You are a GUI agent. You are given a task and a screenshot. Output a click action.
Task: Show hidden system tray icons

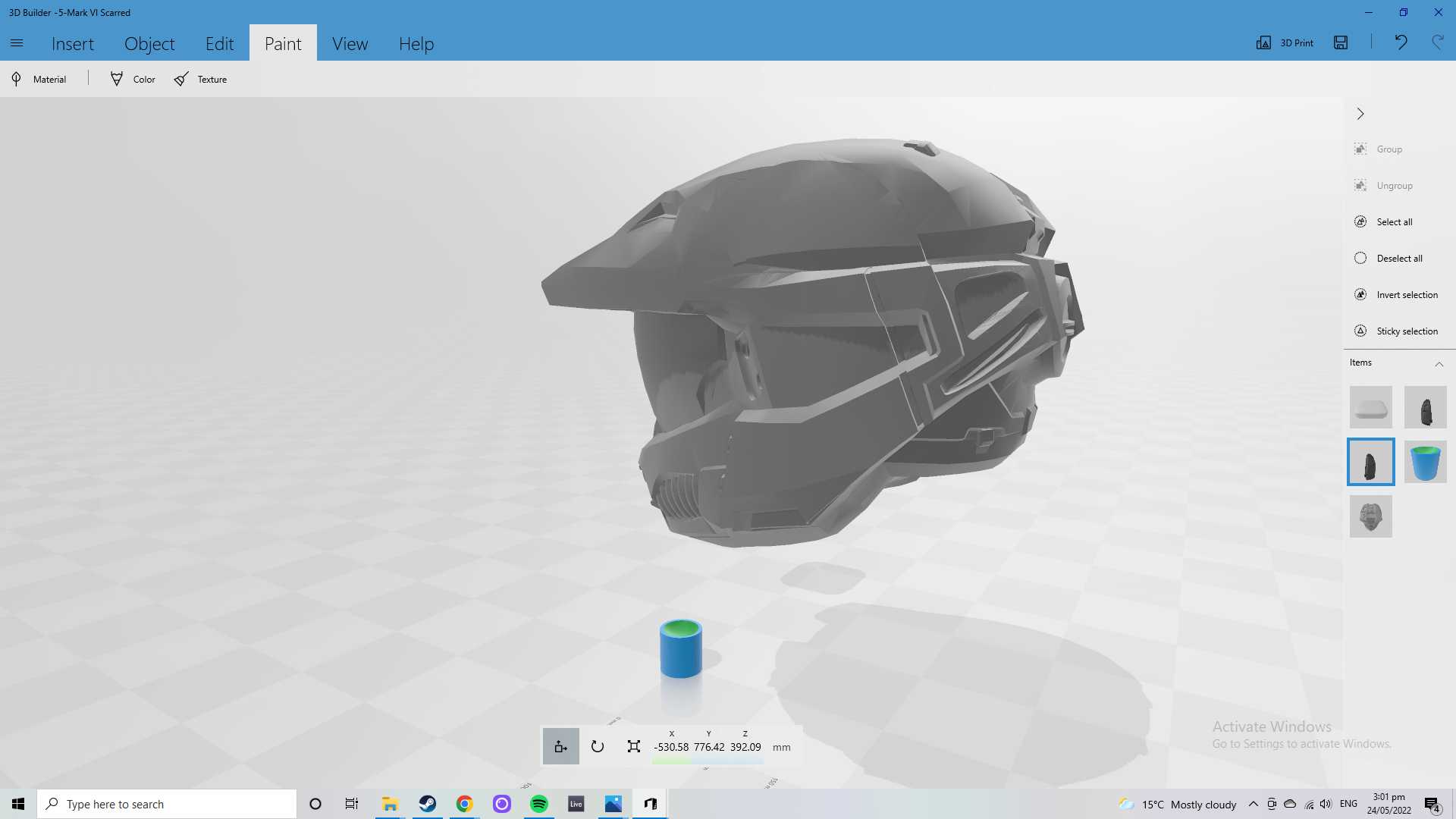[1254, 804]
